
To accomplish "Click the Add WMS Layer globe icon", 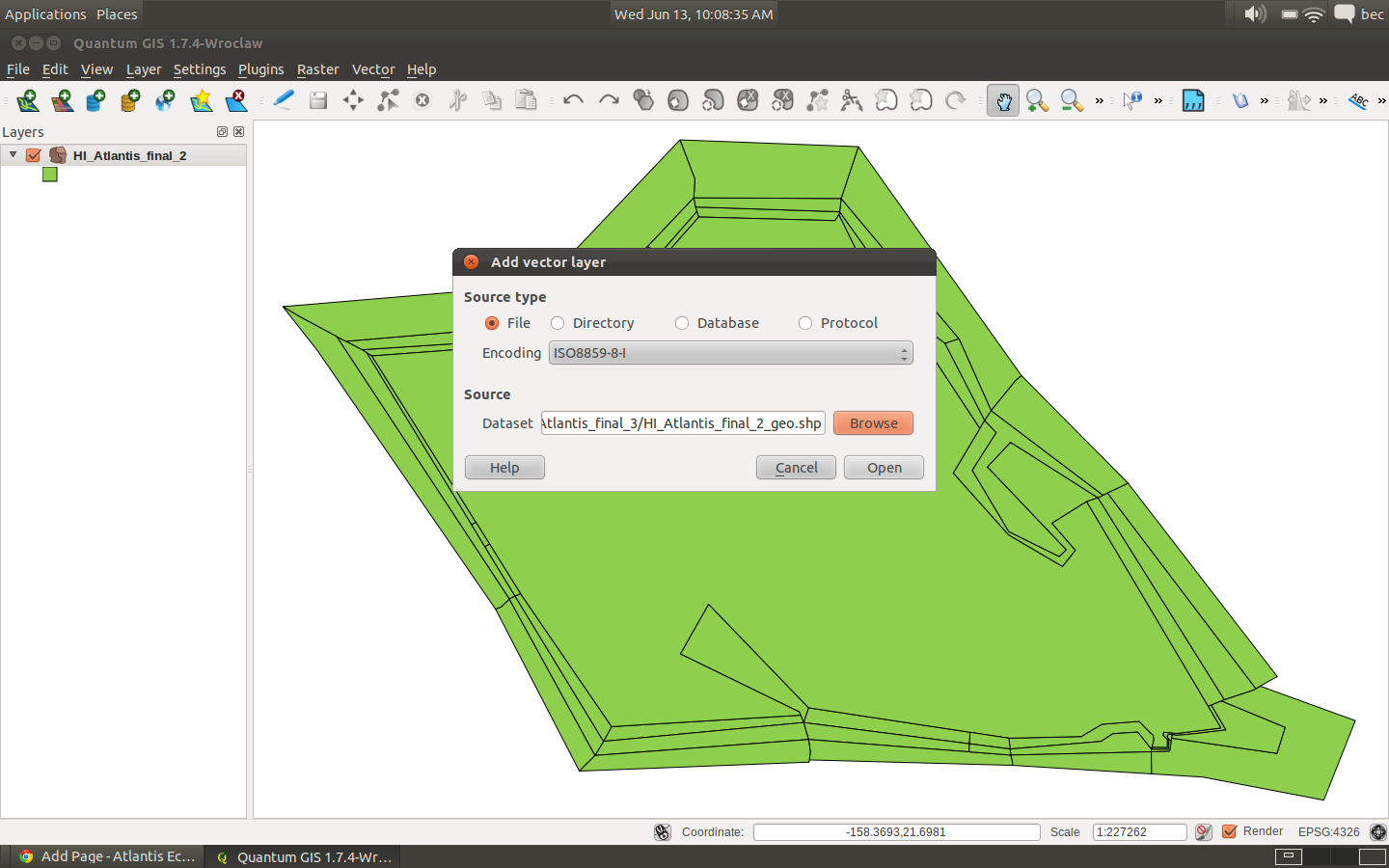I will pos(165,100).
